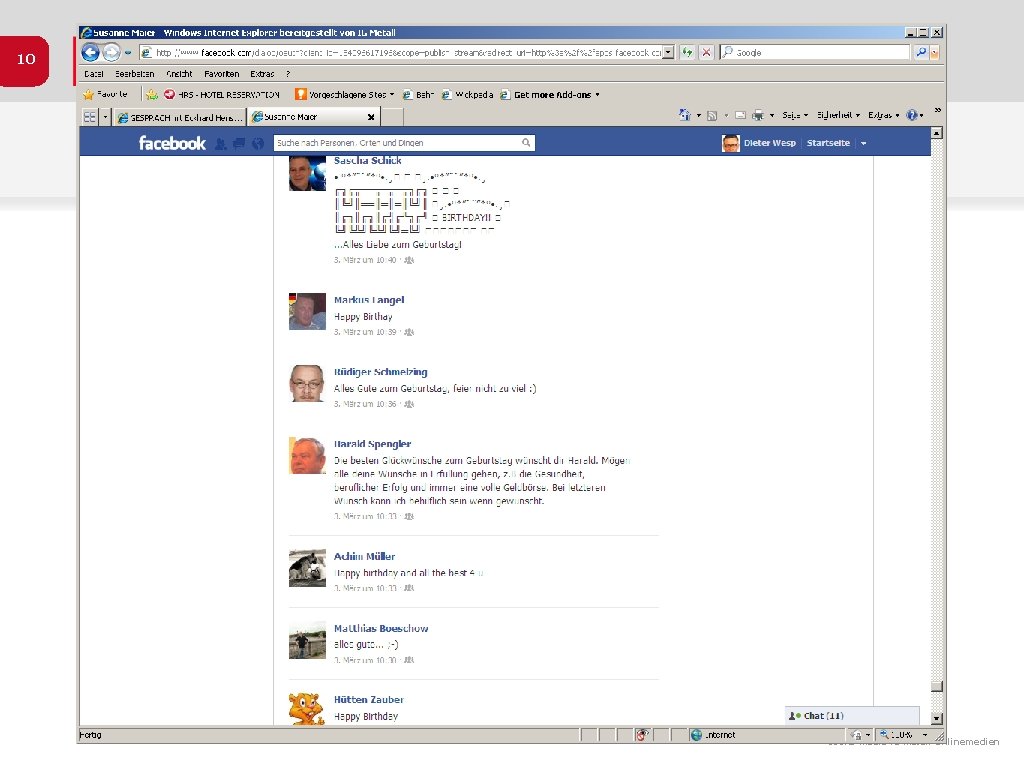The image size is (1024, 768).
Task: Click the Read Mail envelope icon
Action: click(x=741, y=116)
